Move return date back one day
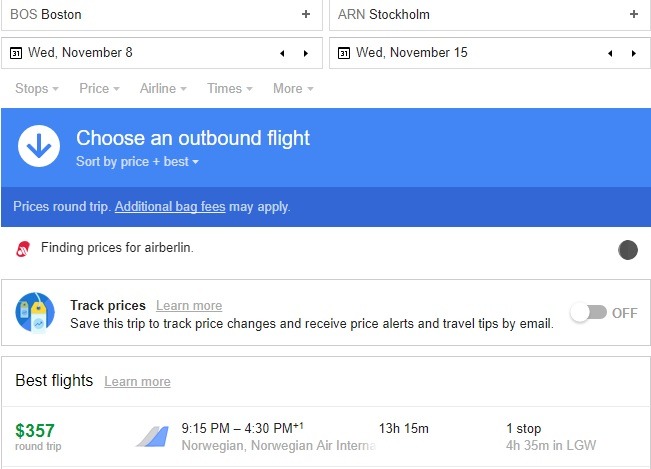Viewport: 651px width, 469px height. pyautogui.click(x=608, y=53)
